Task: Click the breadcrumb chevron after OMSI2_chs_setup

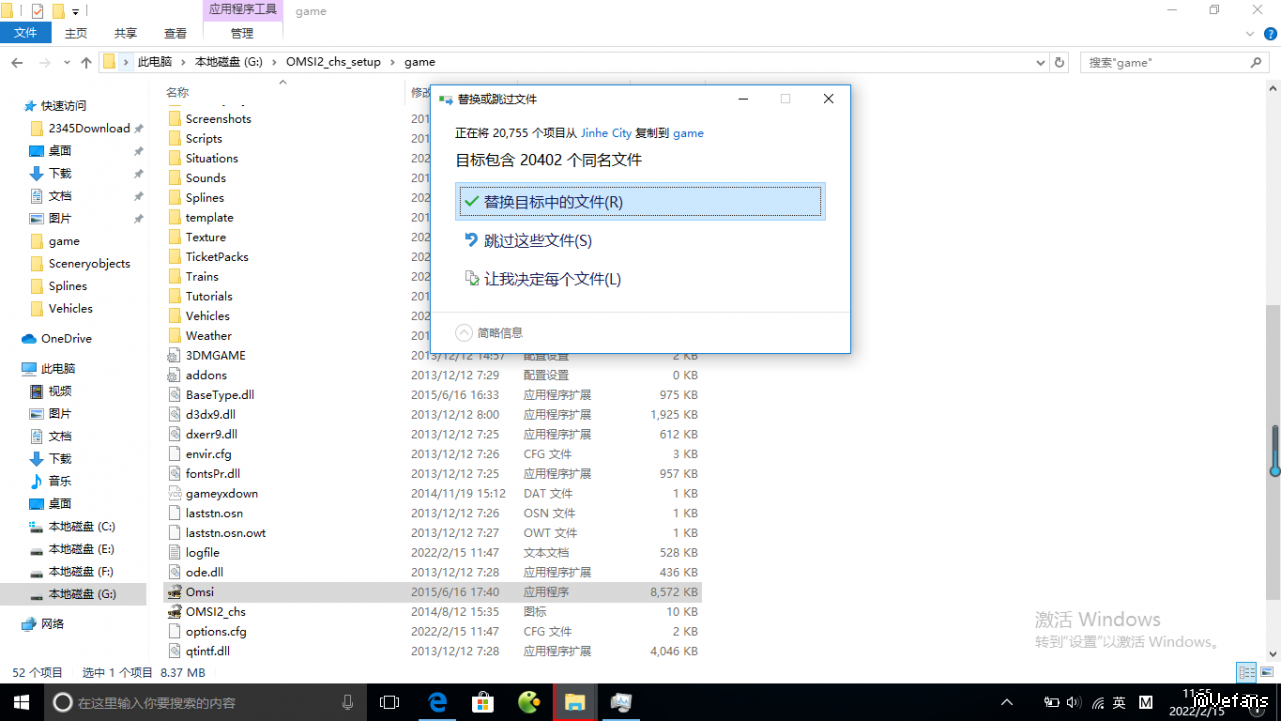Action: [x=393, y=62]
